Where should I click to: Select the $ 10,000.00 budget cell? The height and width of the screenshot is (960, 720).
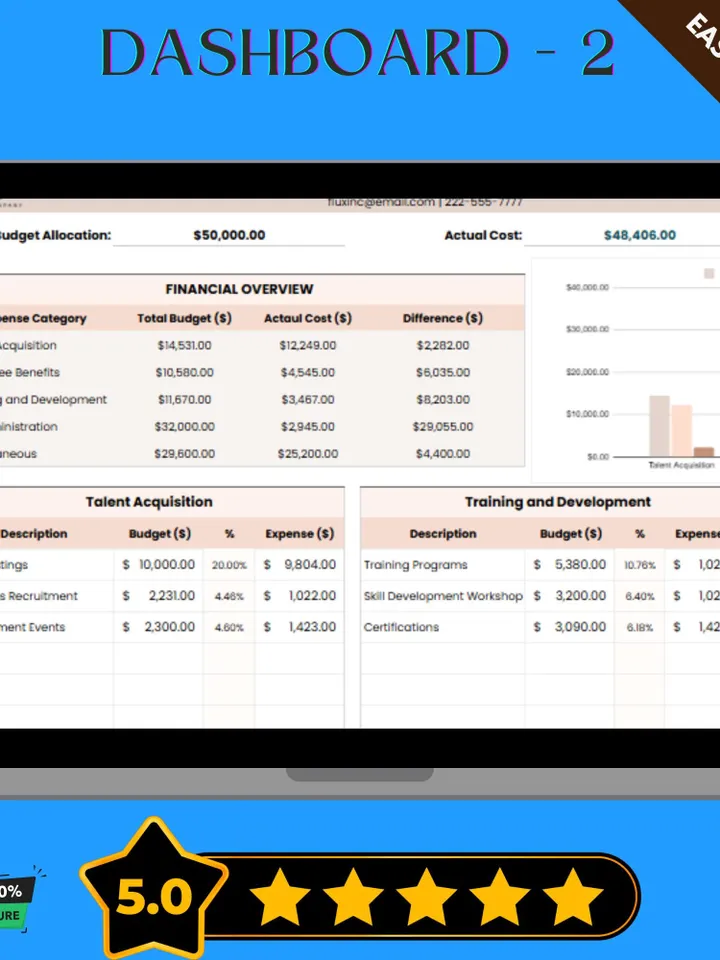(159, 564)
